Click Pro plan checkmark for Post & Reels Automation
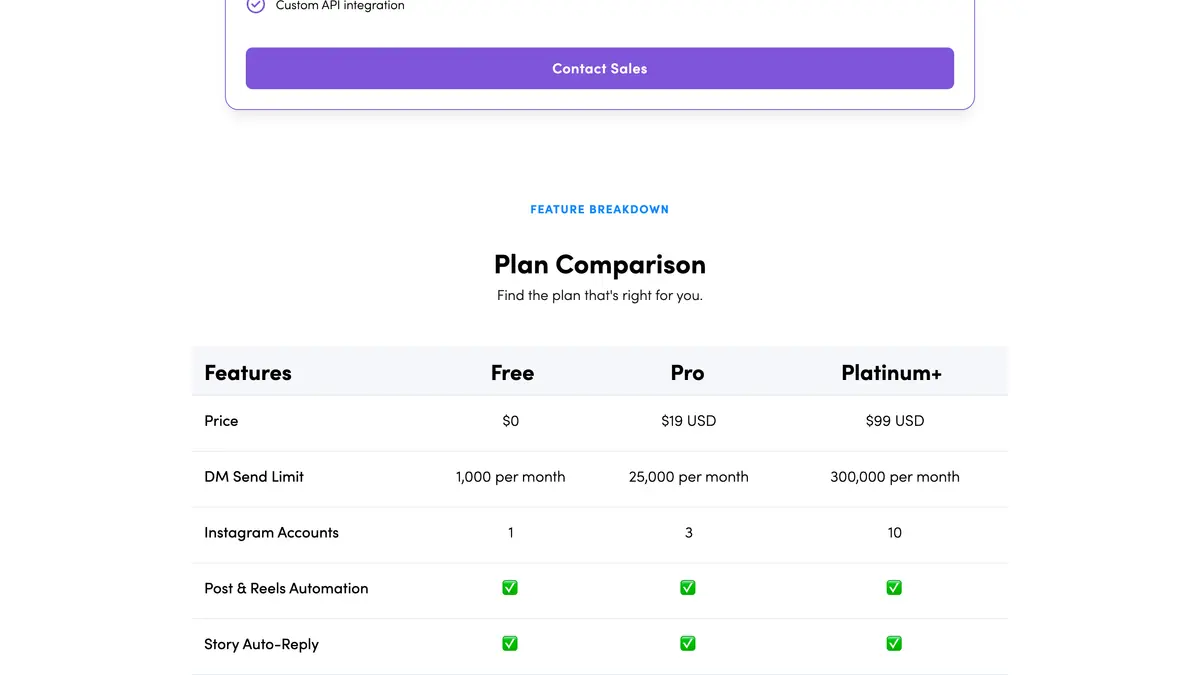The image size is (1200, 675). click(688, 588)
